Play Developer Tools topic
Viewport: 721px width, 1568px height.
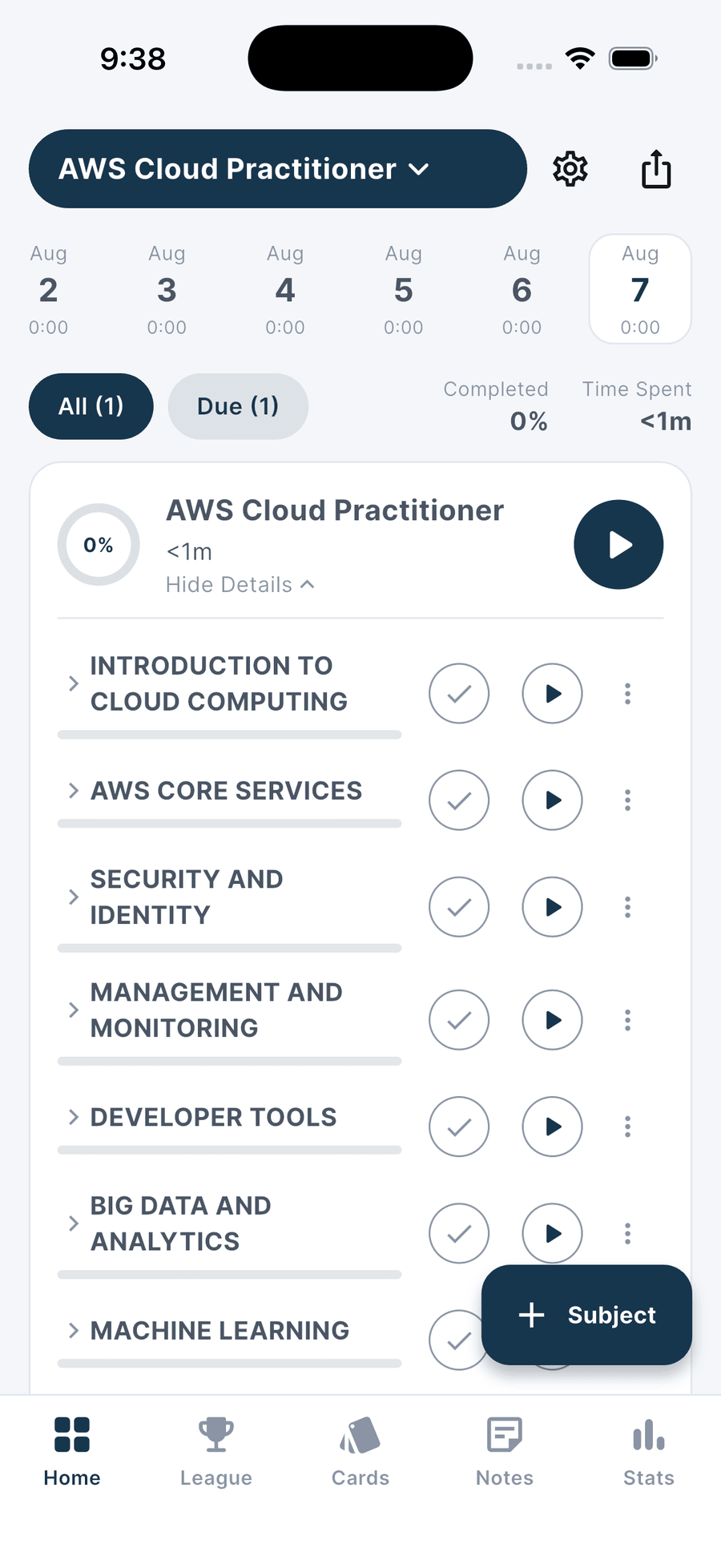[552, 1127]
